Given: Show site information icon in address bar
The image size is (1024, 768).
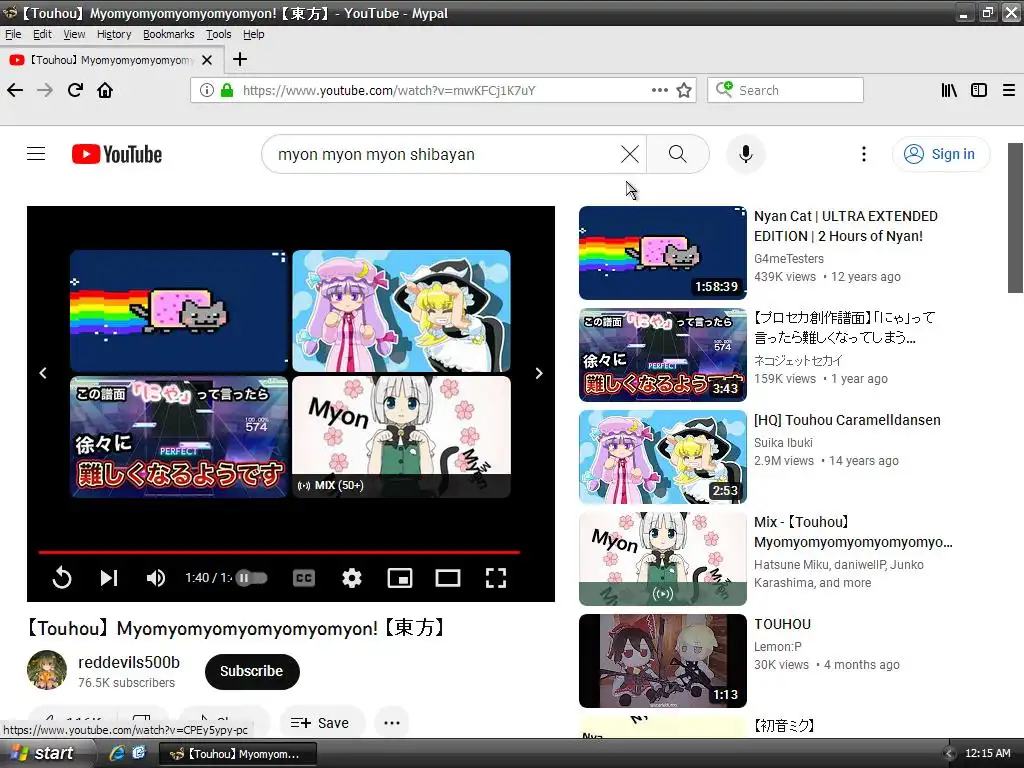Looking at the screenshot, I should [x=206, y=90].
